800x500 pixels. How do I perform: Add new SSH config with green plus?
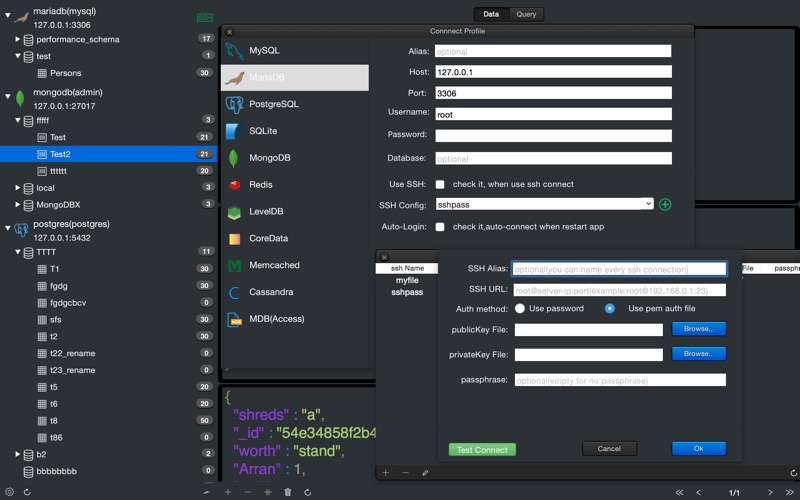click(665, 205)
